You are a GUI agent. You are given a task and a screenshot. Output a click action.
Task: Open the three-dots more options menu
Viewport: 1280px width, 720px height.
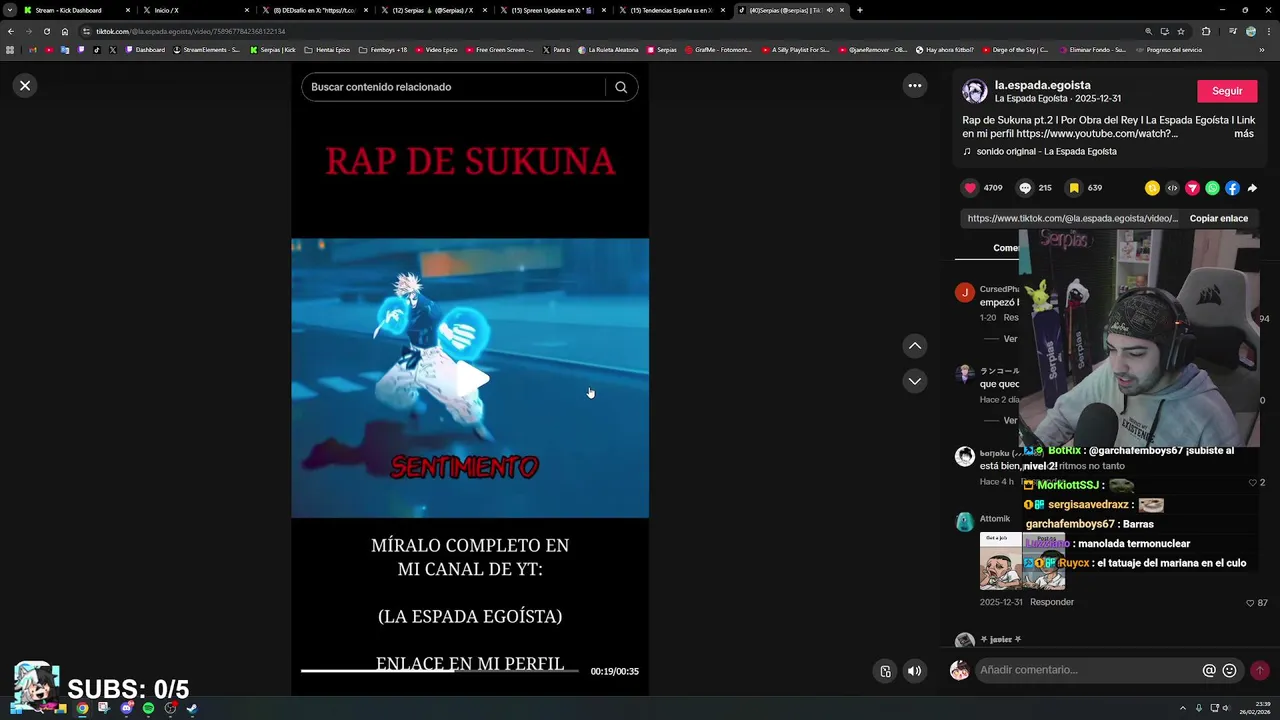pyautogui.click(x=914, y=86)
